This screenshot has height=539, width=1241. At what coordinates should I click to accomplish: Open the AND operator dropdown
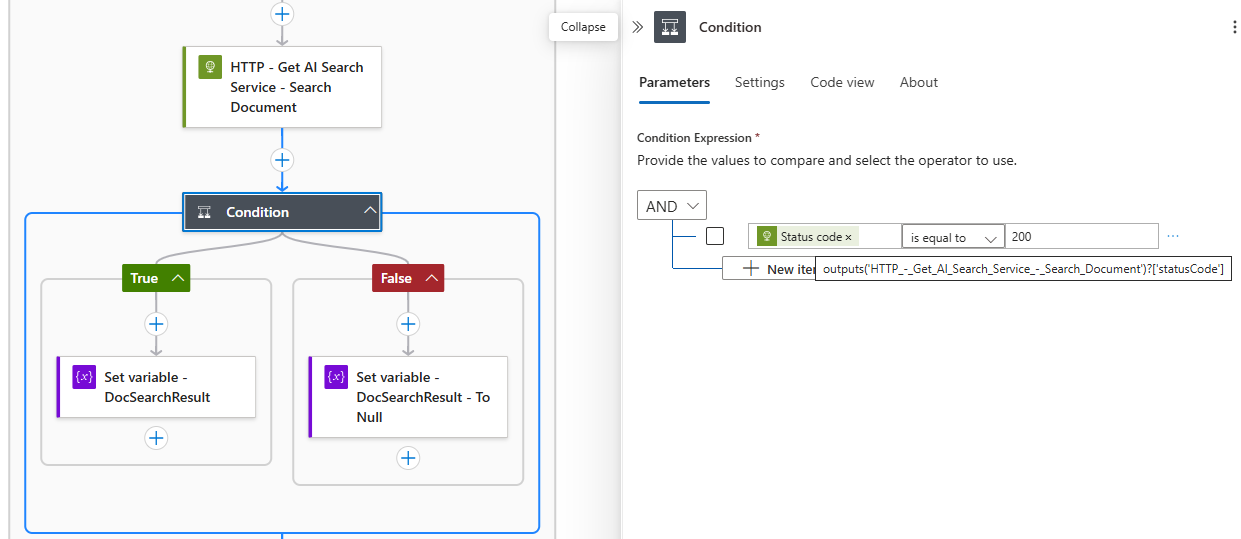(672, 206)
